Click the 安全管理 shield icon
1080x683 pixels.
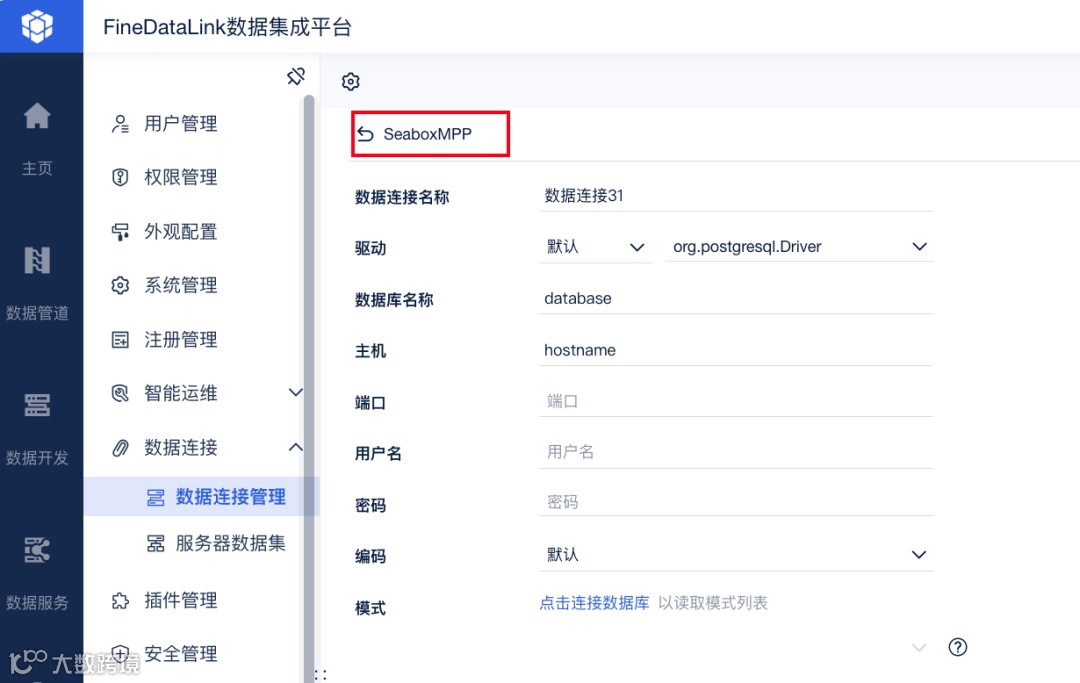point(120,653)
